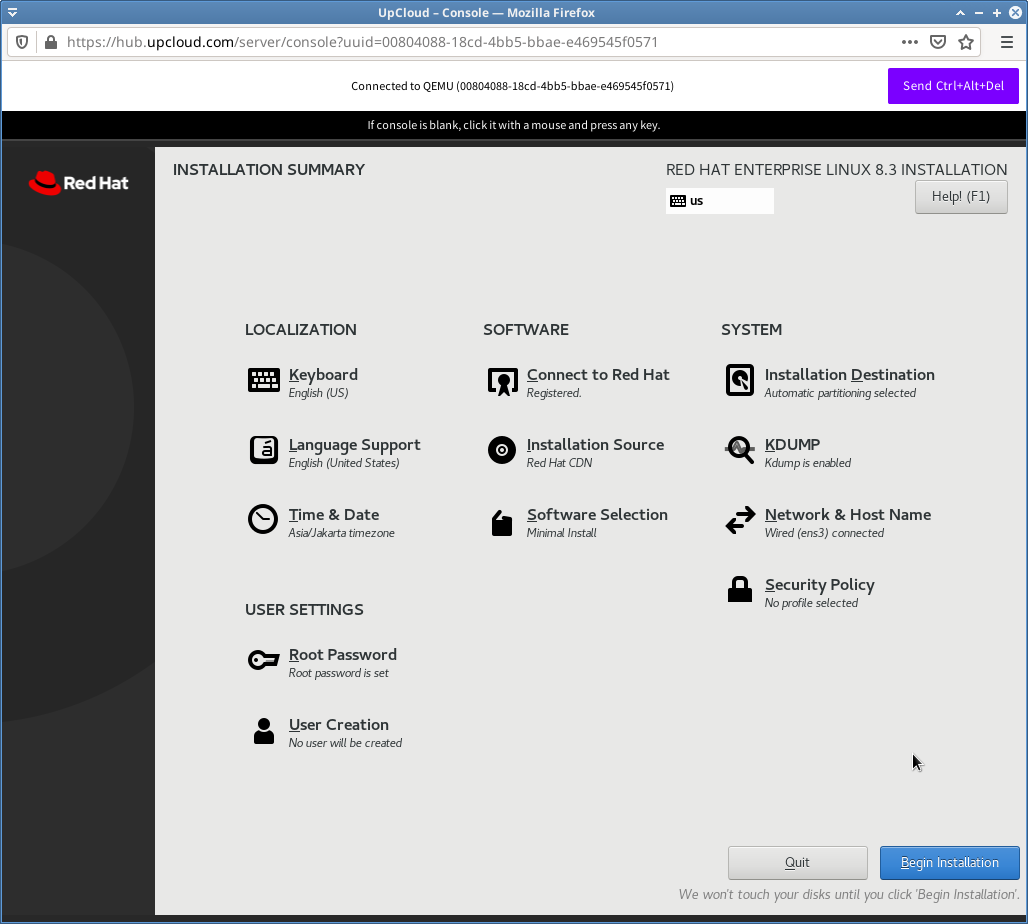Click the Send Ctrl+Alt+Del button
1028x924 pixels.
coord(952,86)
